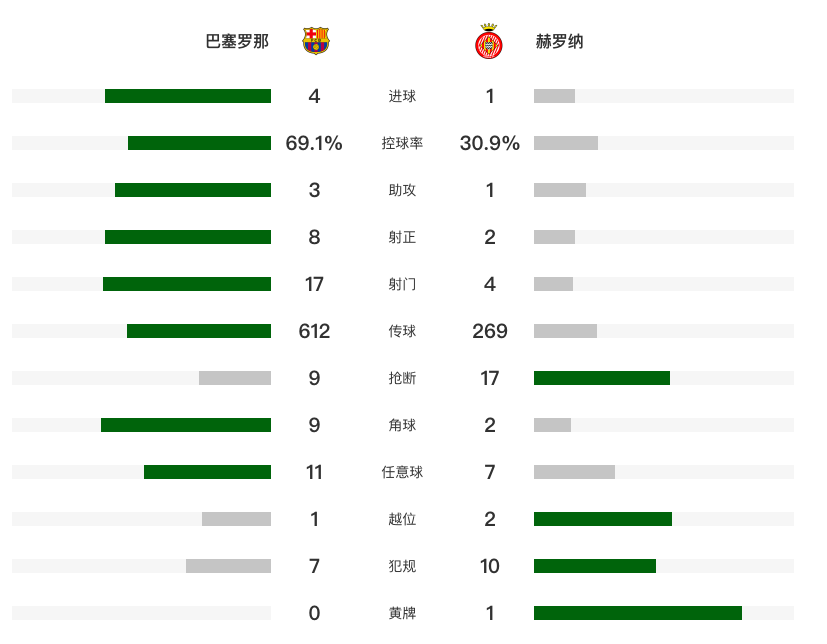This screenshot has width=827, height=644.
Task: Click Barcelona's 69.1% possession value
Action: tap(314, 143)
